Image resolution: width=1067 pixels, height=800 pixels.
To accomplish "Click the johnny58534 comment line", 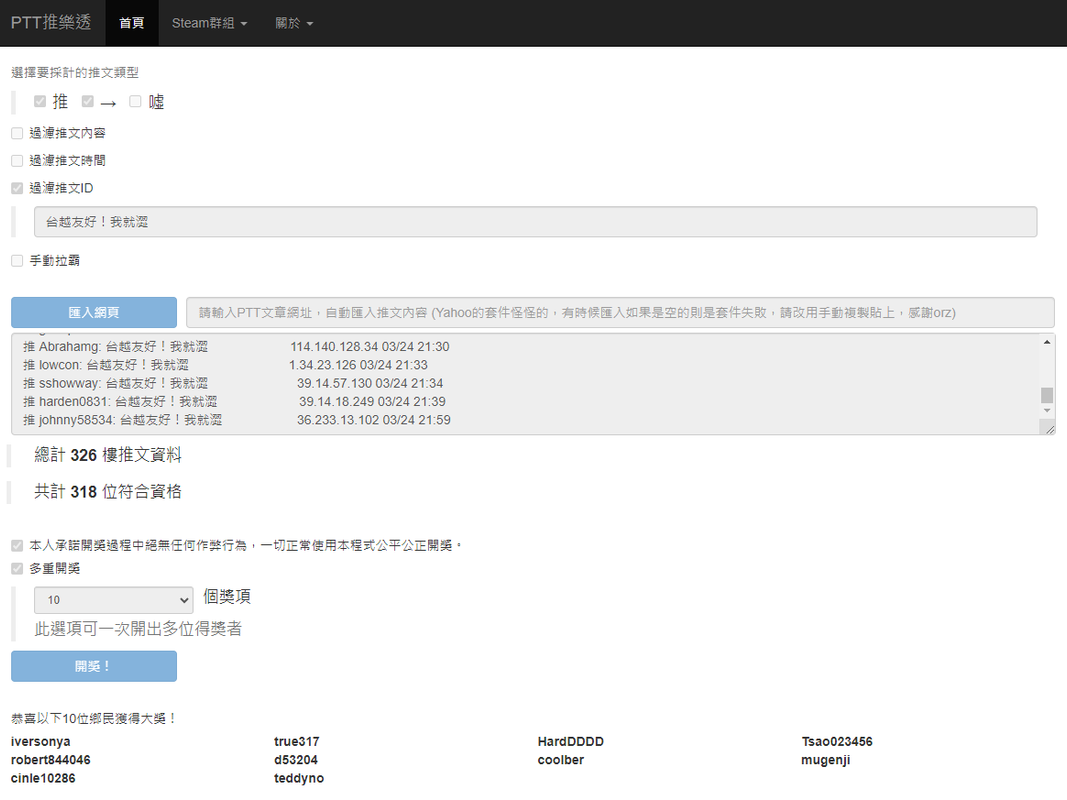I will 237,420.
